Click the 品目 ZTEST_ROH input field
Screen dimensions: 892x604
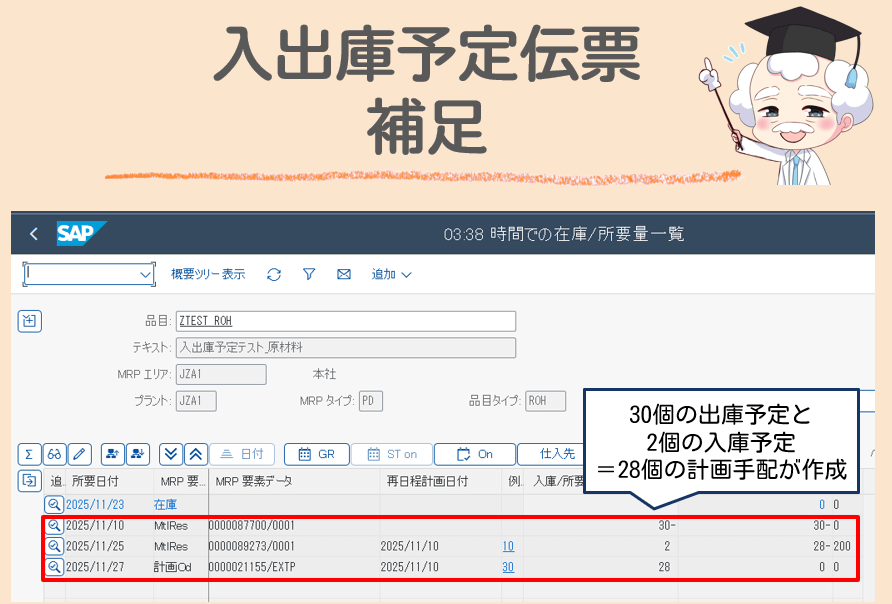click(x=345, y=321)
